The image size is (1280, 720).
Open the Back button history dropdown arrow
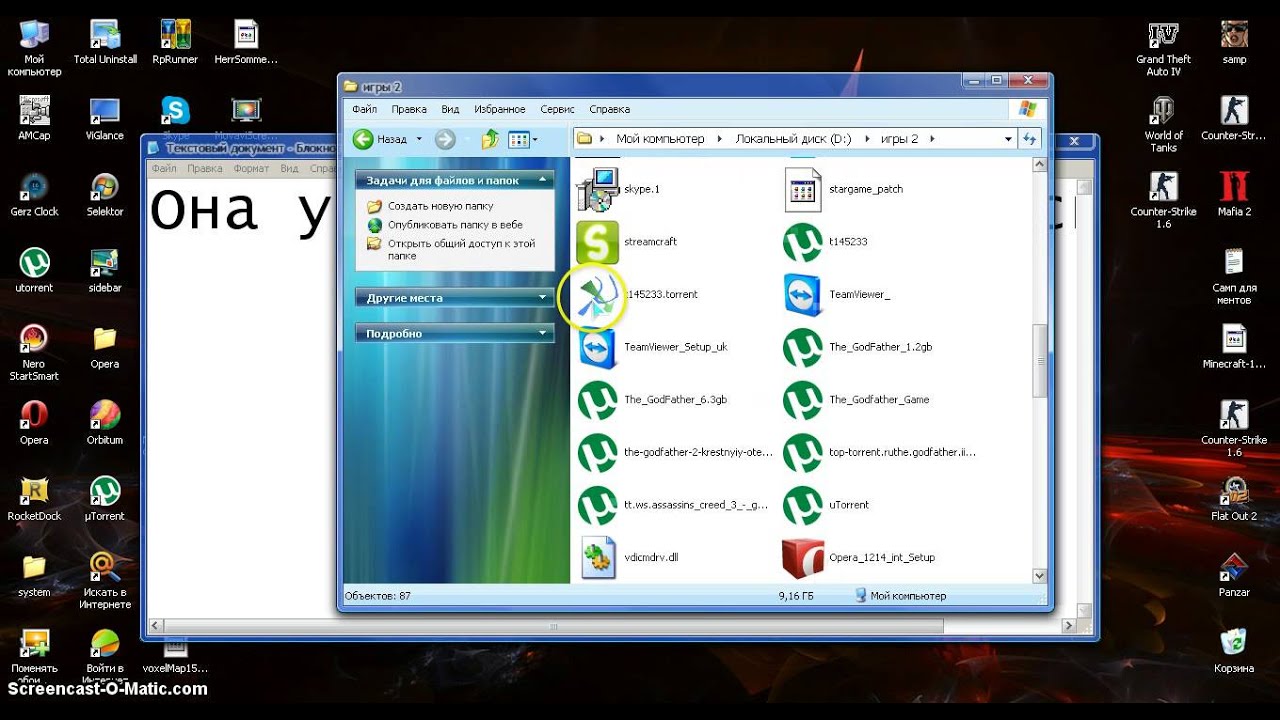pyautogui.click(x=419, y=139)
